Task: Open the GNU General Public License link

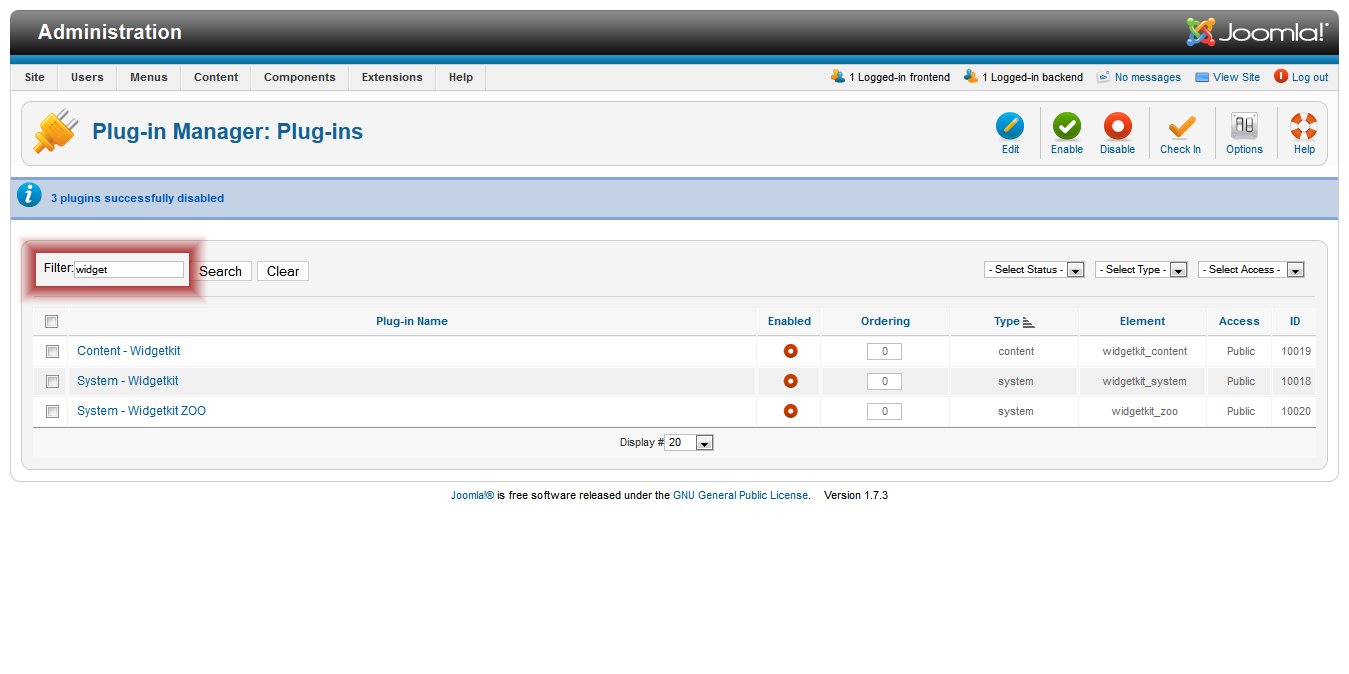Action: click(741, 495)
